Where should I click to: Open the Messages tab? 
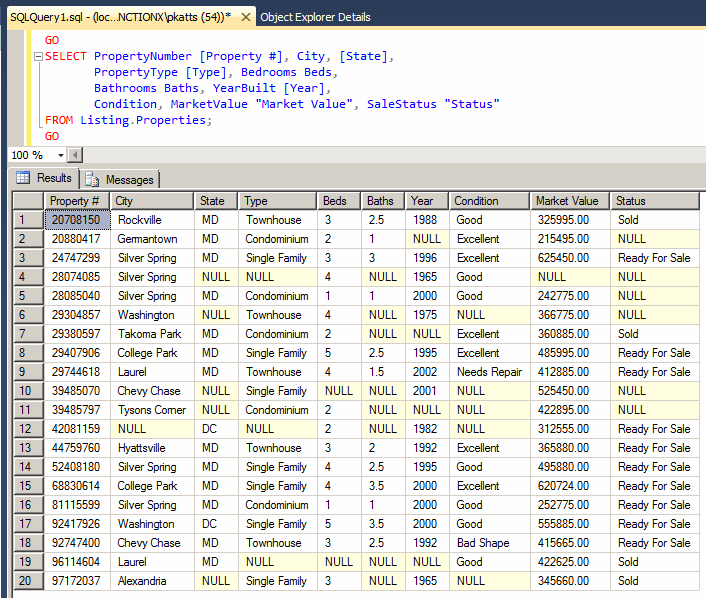pos(120,180)
